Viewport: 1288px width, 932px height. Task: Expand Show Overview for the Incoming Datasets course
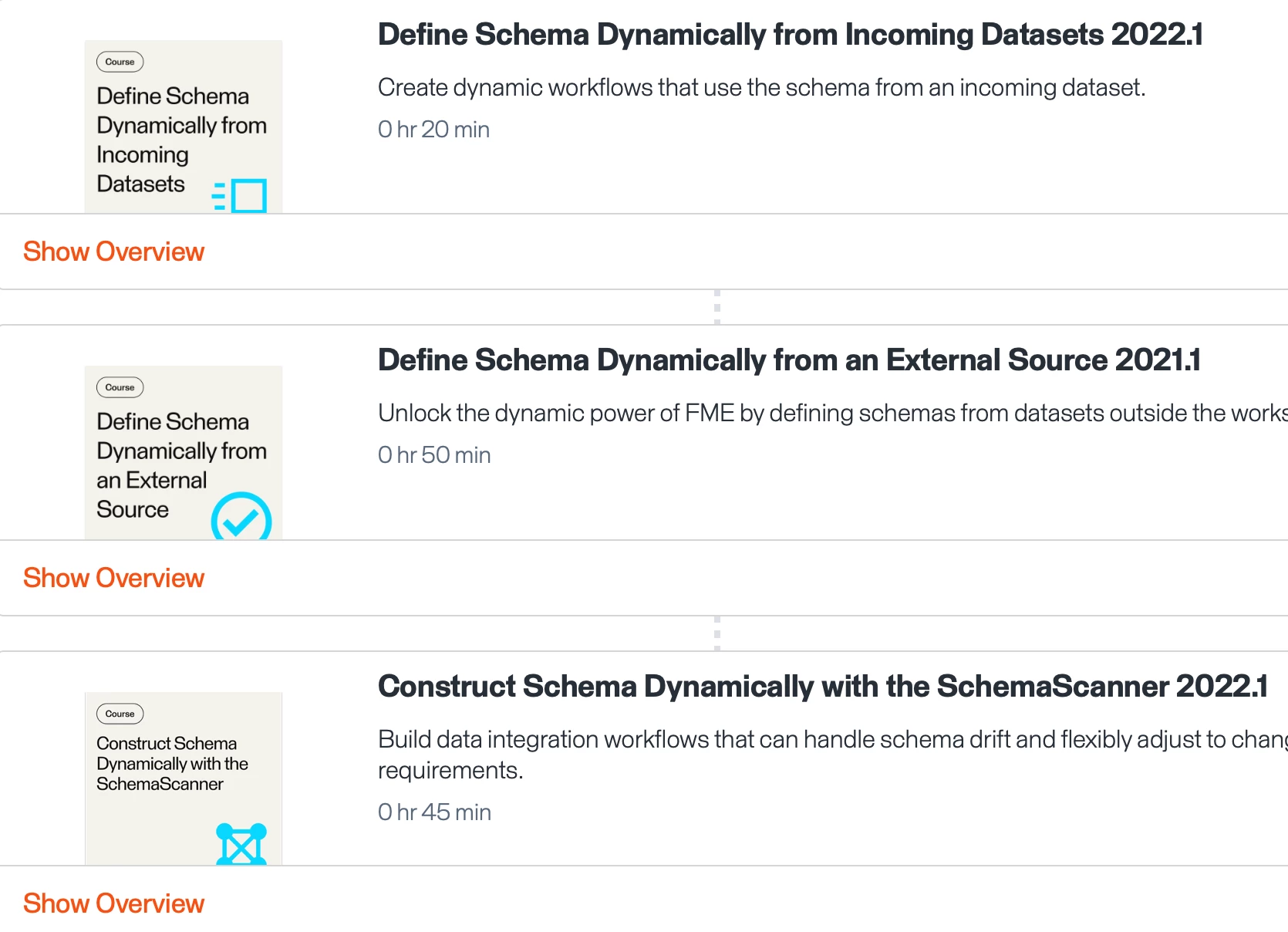click(113, 252)
